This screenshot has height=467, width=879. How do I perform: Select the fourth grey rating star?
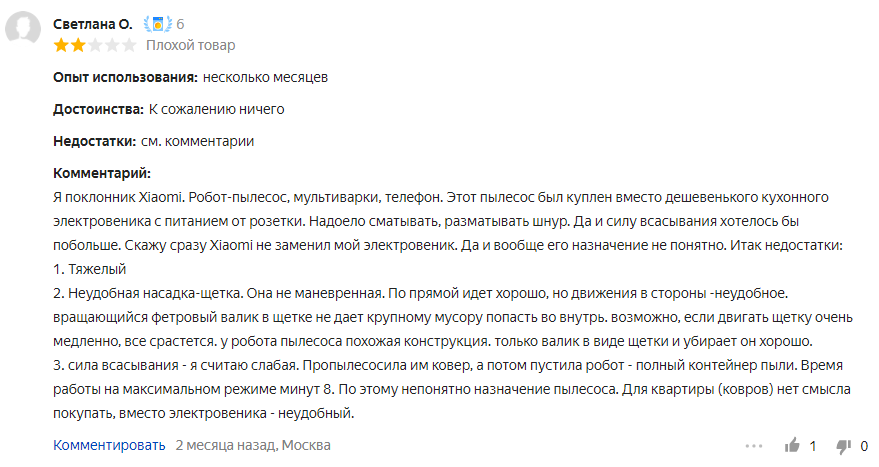[x=112, y=45]
